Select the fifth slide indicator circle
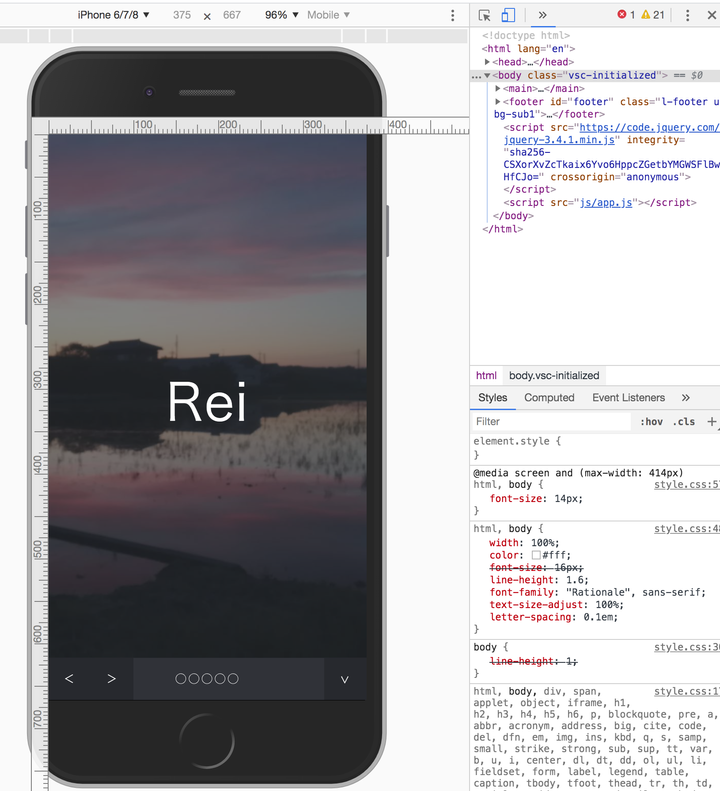This screenshot has width=720, height=791. click(233, 679)
